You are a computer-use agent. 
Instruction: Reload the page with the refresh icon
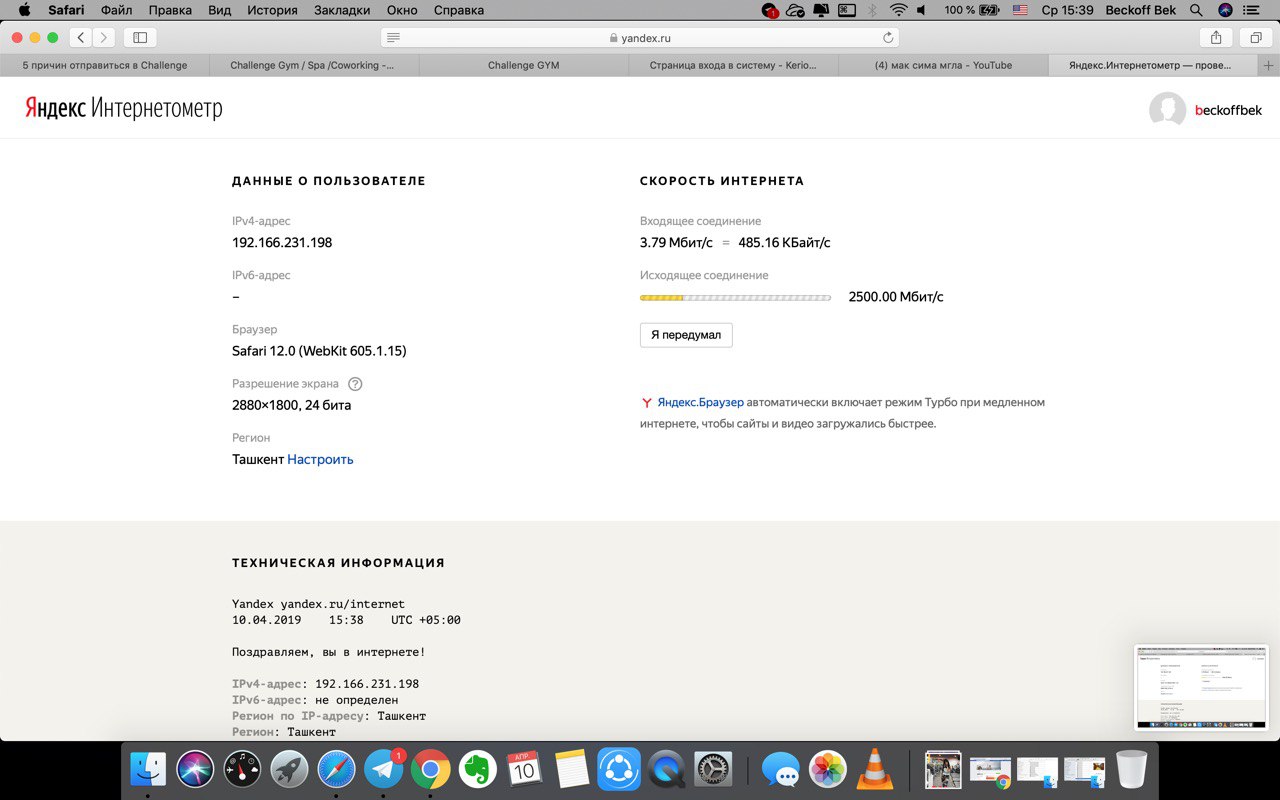pos(887,37)
